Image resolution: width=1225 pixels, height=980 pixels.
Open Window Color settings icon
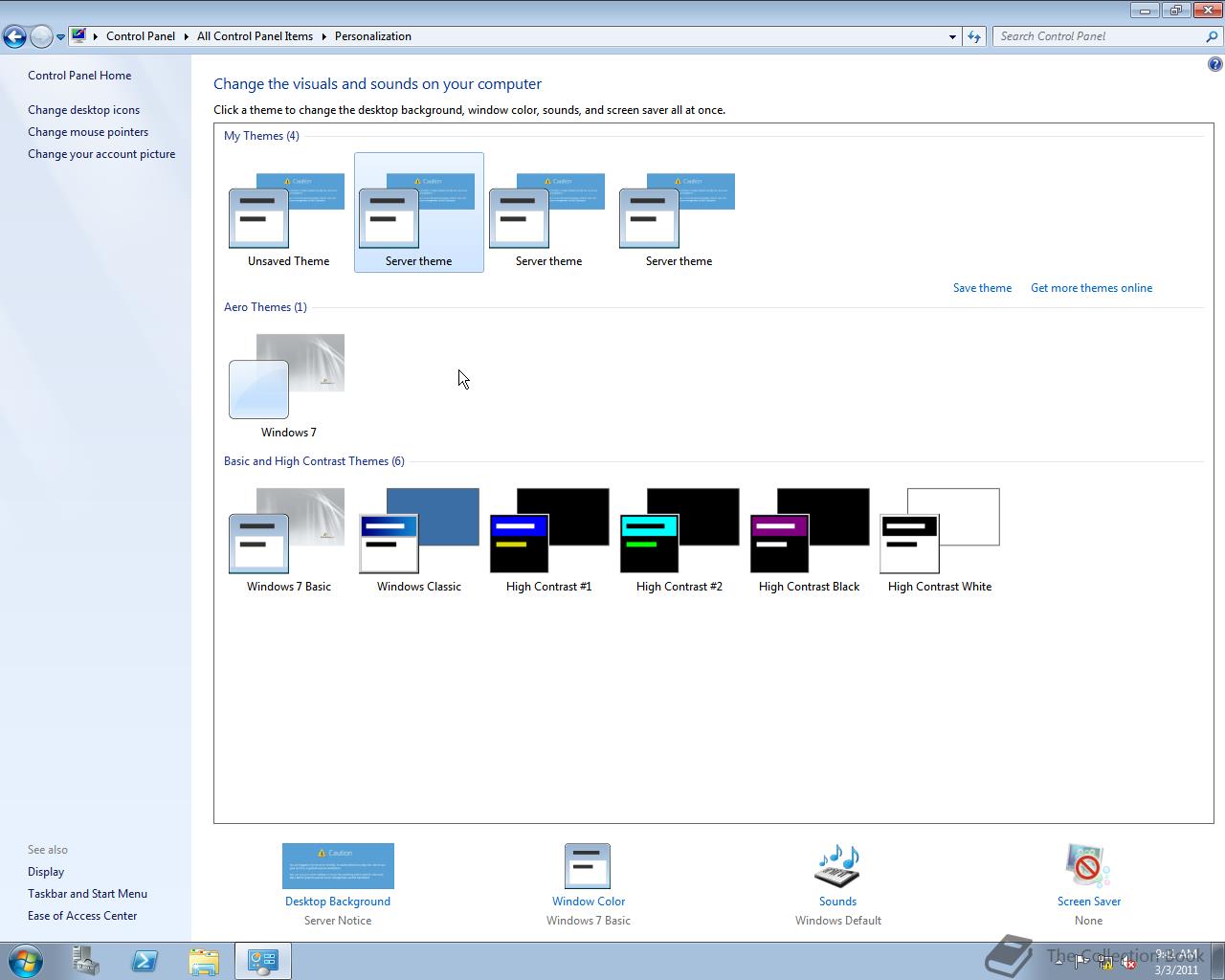click(x=588, y=866)
